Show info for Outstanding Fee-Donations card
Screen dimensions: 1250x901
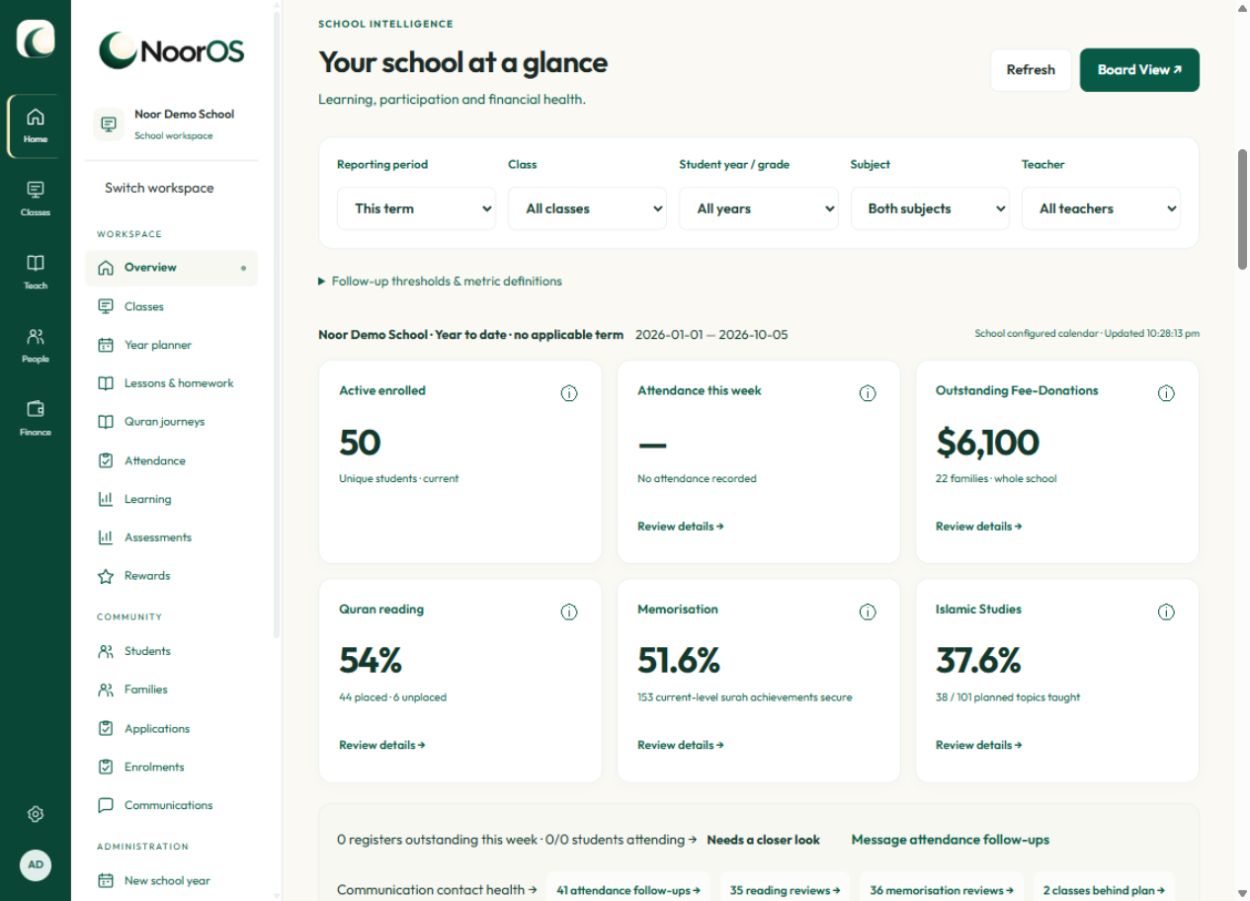(x=1165, y=394)
